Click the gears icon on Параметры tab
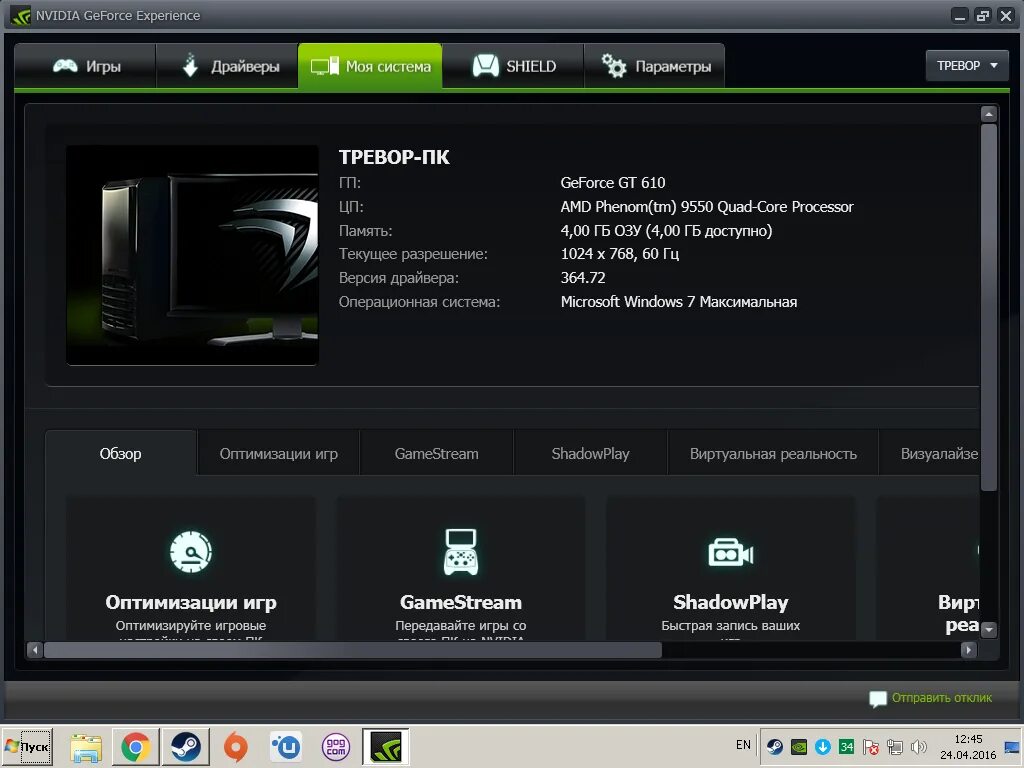 click(x=614, y=66)
